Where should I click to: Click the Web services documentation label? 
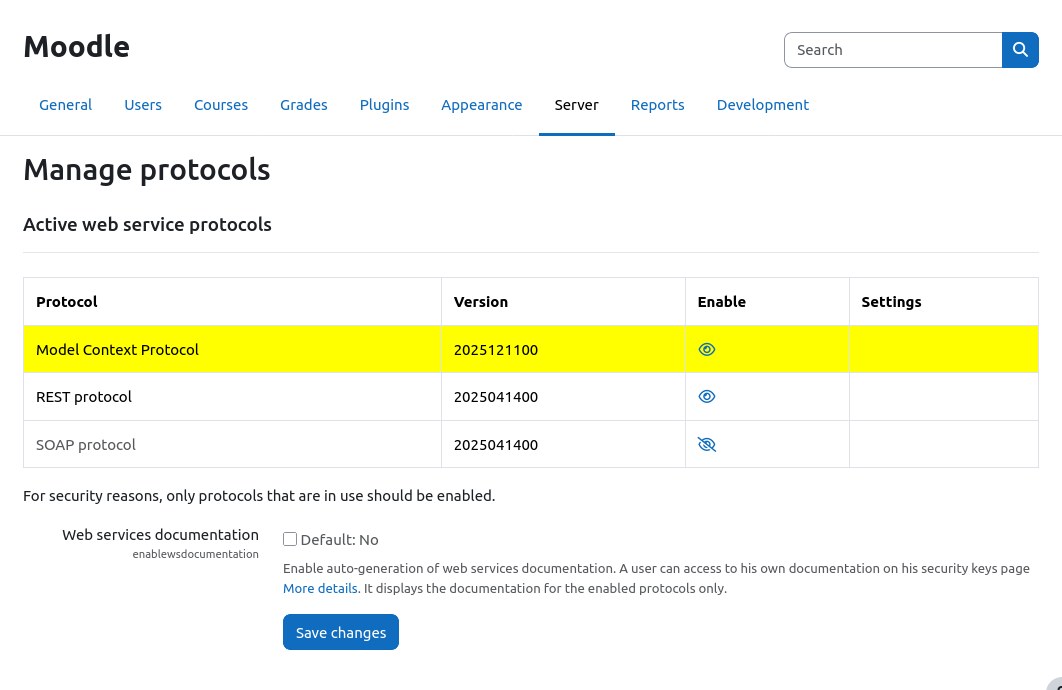pyautogui.click(x=161, y=535)
